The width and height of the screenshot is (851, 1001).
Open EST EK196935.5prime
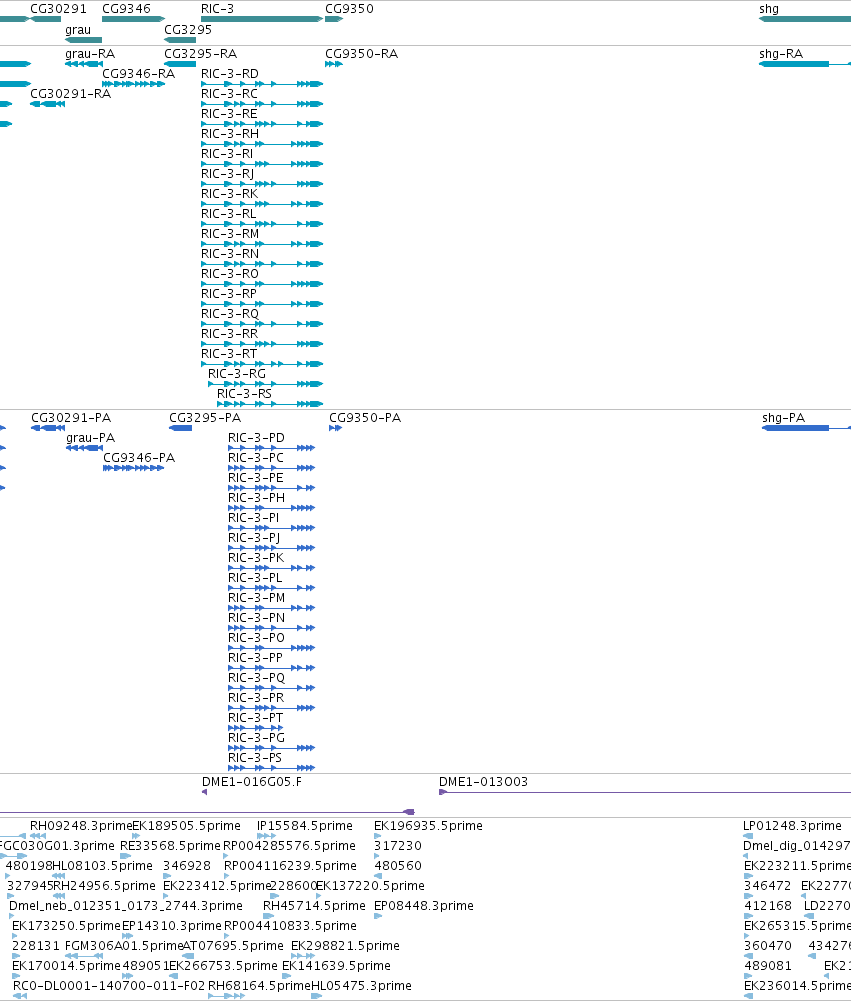pos(378,836)
